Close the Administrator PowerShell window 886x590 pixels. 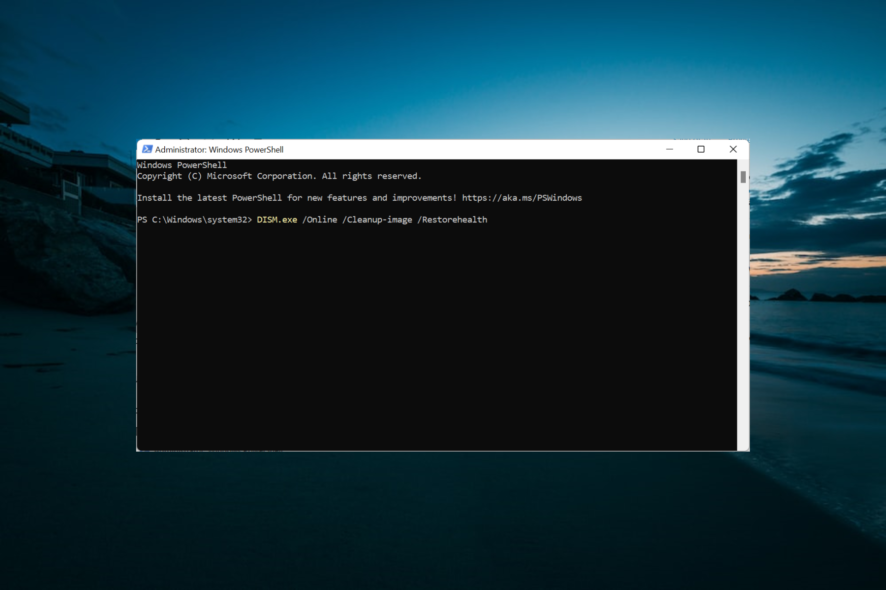tap(732, 149)
